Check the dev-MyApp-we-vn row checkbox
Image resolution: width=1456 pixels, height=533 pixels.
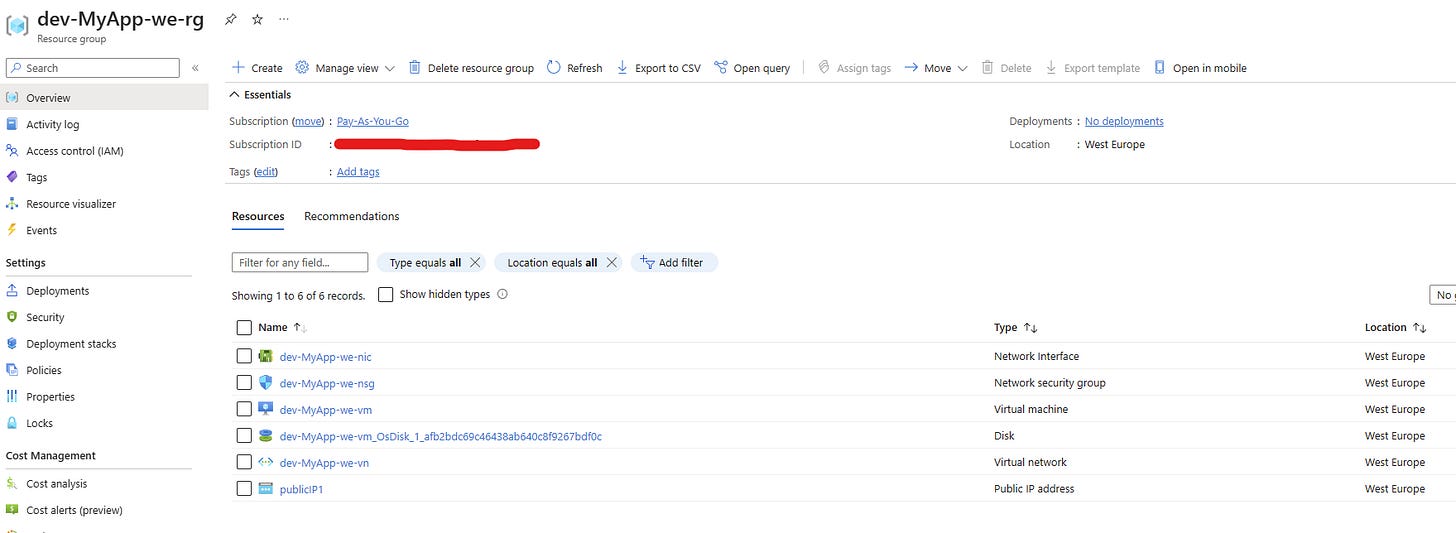pos(244,462)
